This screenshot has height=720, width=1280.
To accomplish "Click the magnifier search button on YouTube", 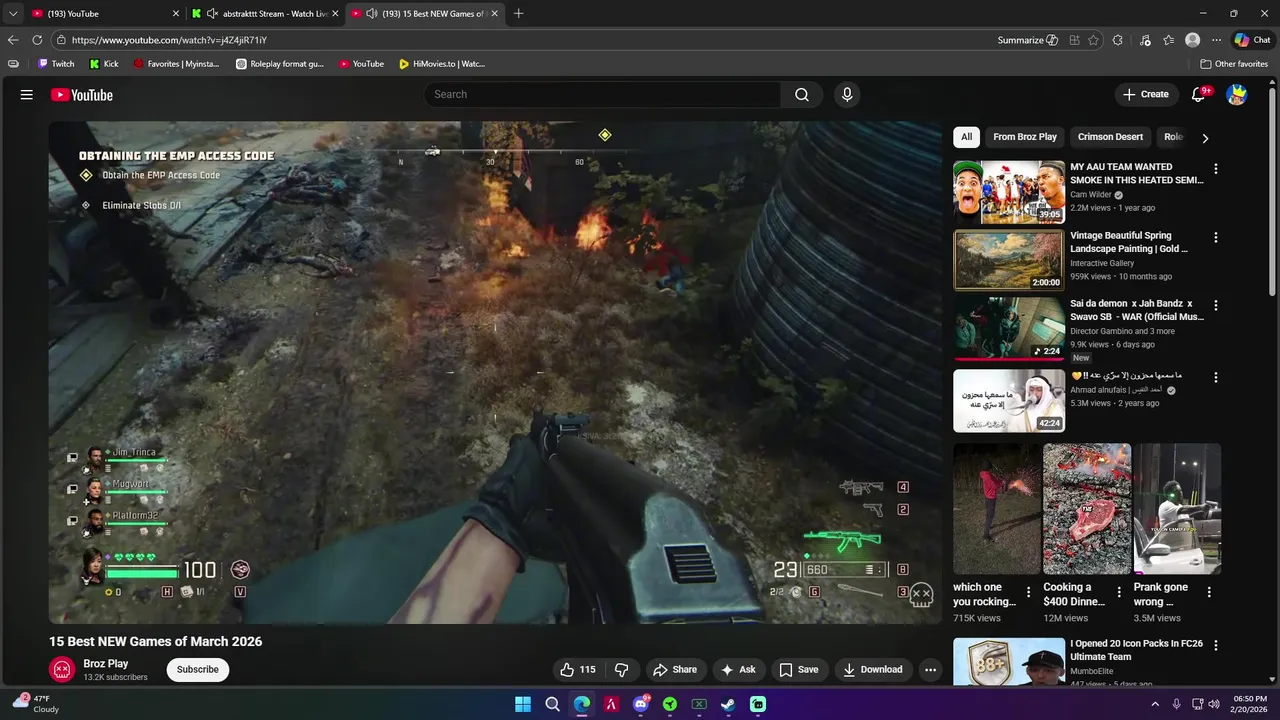I will [x=802, y=94].
